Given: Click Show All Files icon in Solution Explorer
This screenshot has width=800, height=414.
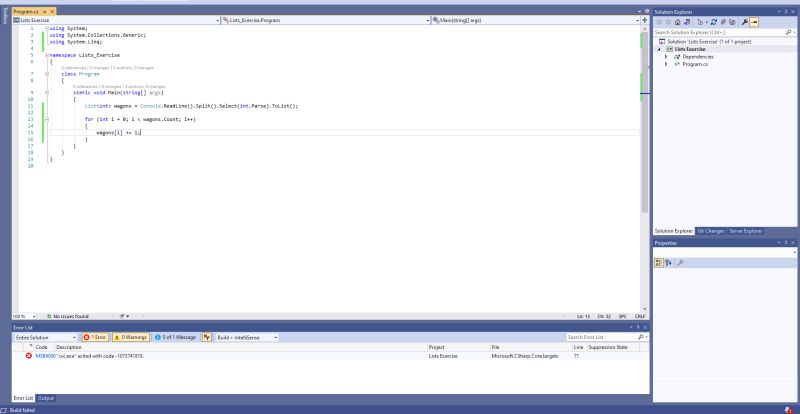Looking at the screenshot, I should tap(732, 22).
